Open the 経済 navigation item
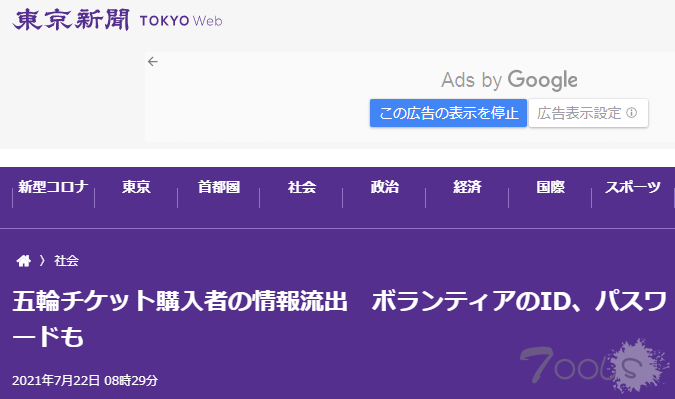Image resolution: width=675 pixels, height=399 pixels. pos(467,187)
